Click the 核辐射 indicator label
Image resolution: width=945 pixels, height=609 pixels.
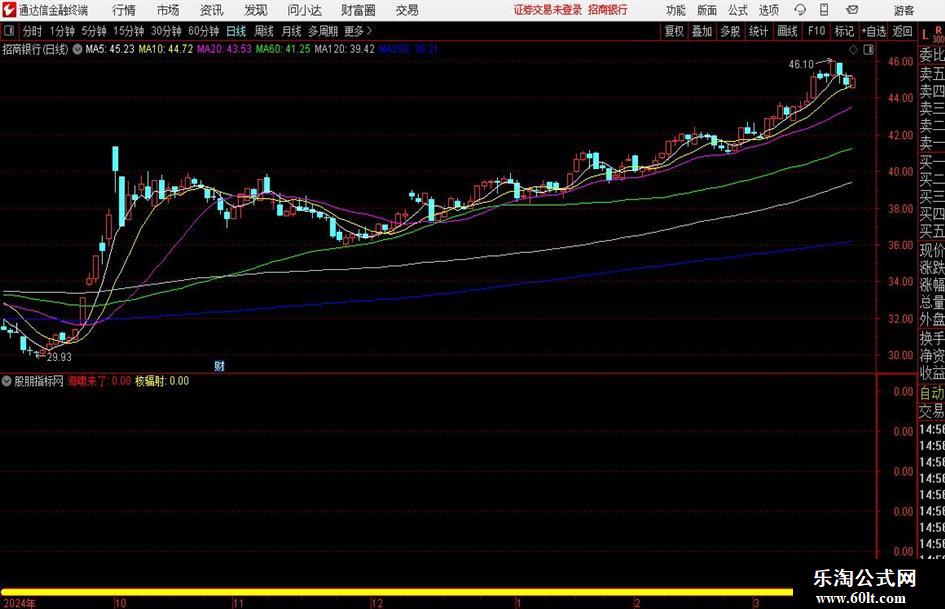(x=150, y=381)
